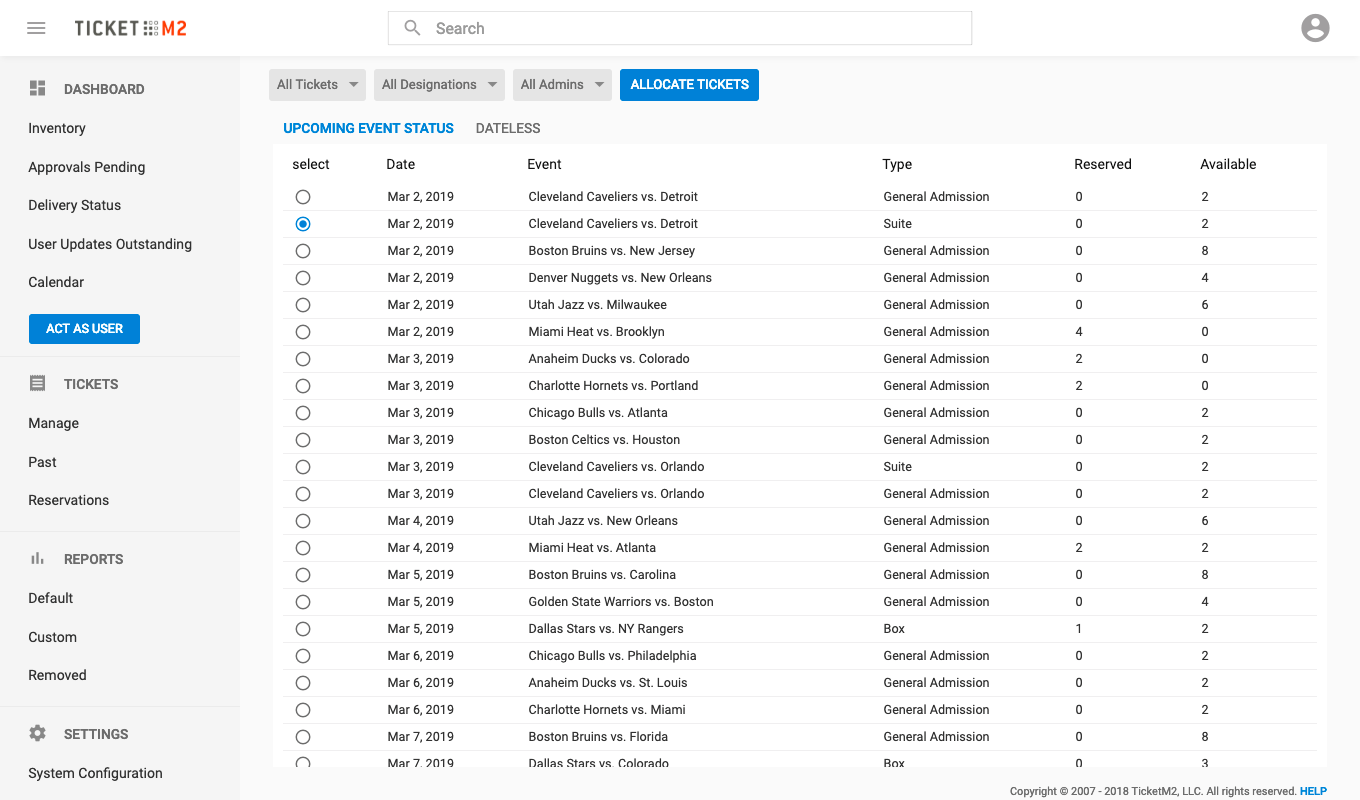The height and width of the screenshot is (800, 1360).
Task: Click the Allocate Tickets button
Action: coord(689,85)
